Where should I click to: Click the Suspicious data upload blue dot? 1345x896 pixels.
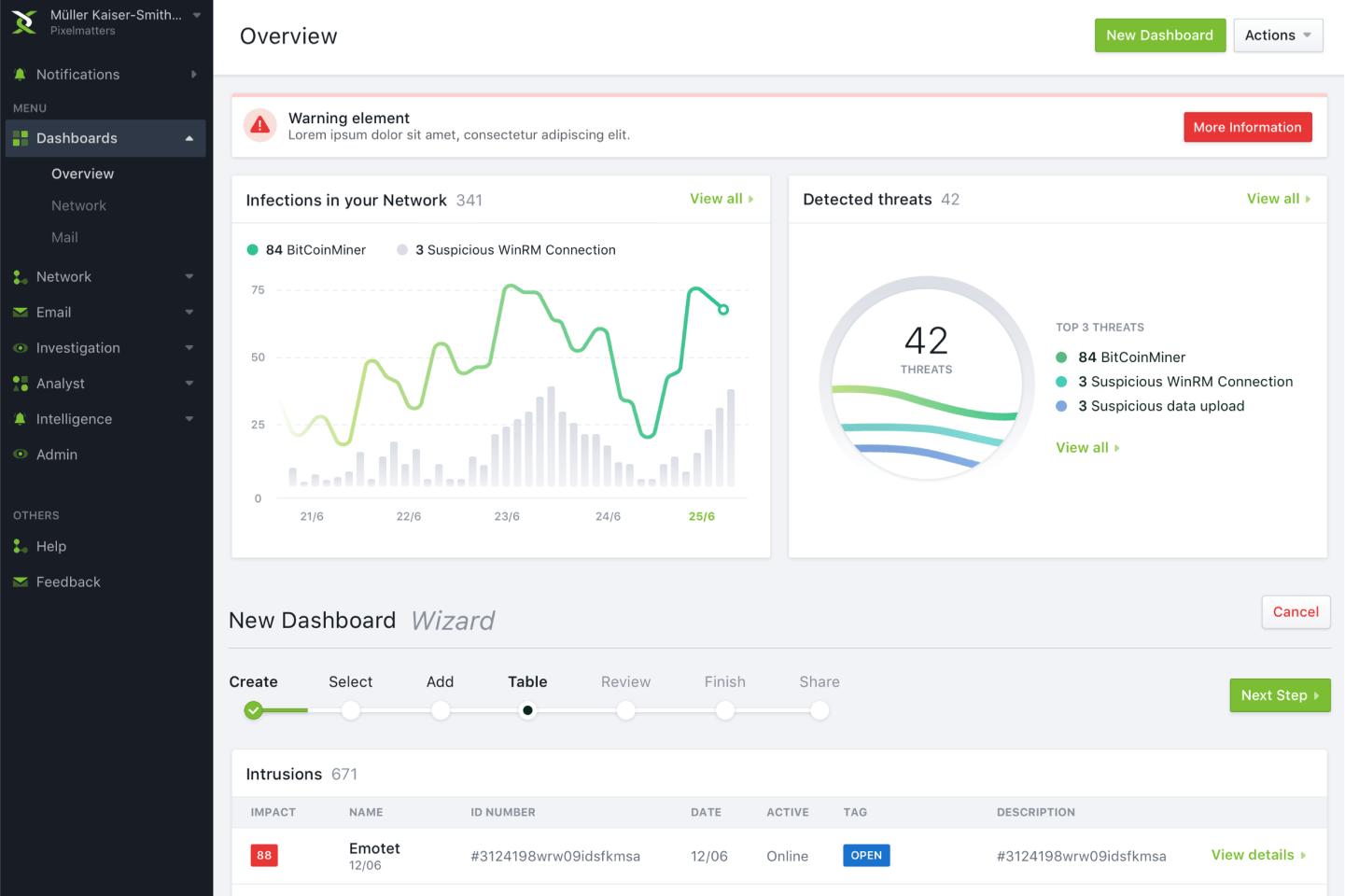point(1061,406)
